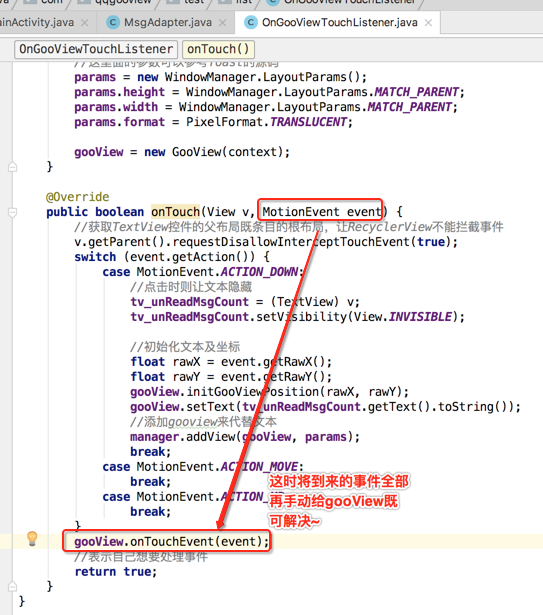Click the switch keyword

tap(95, 257)
